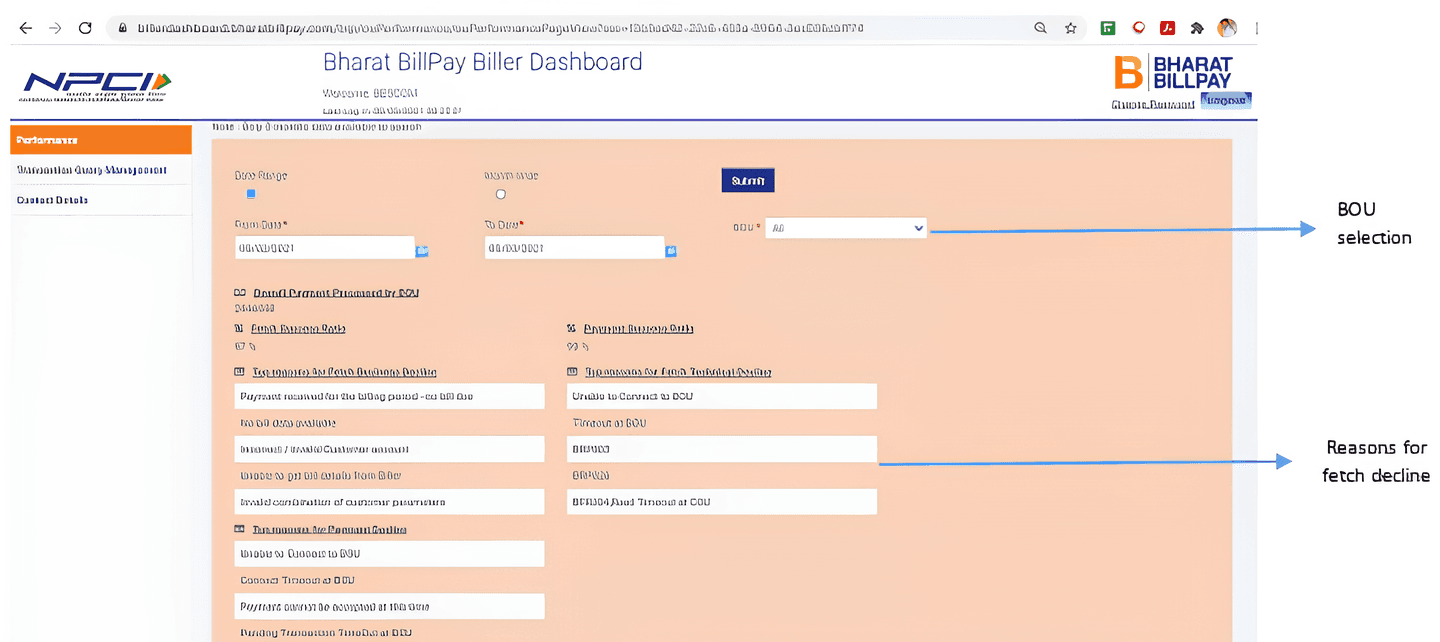The height and width of the screenshot is (642, 1440).
Task: Click icon beside Fetch Technical Decline heading
Action: pyautogui.click(x=572, y=372)
